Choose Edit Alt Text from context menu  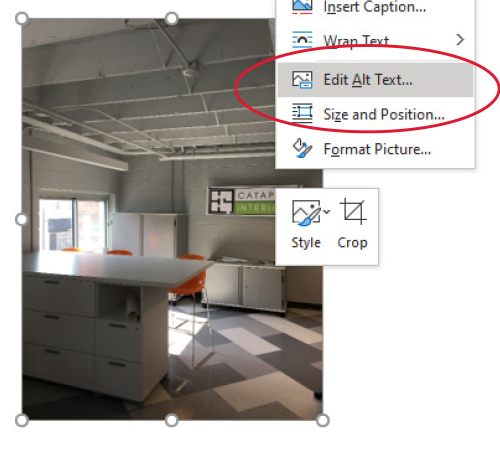coord(376,80)
